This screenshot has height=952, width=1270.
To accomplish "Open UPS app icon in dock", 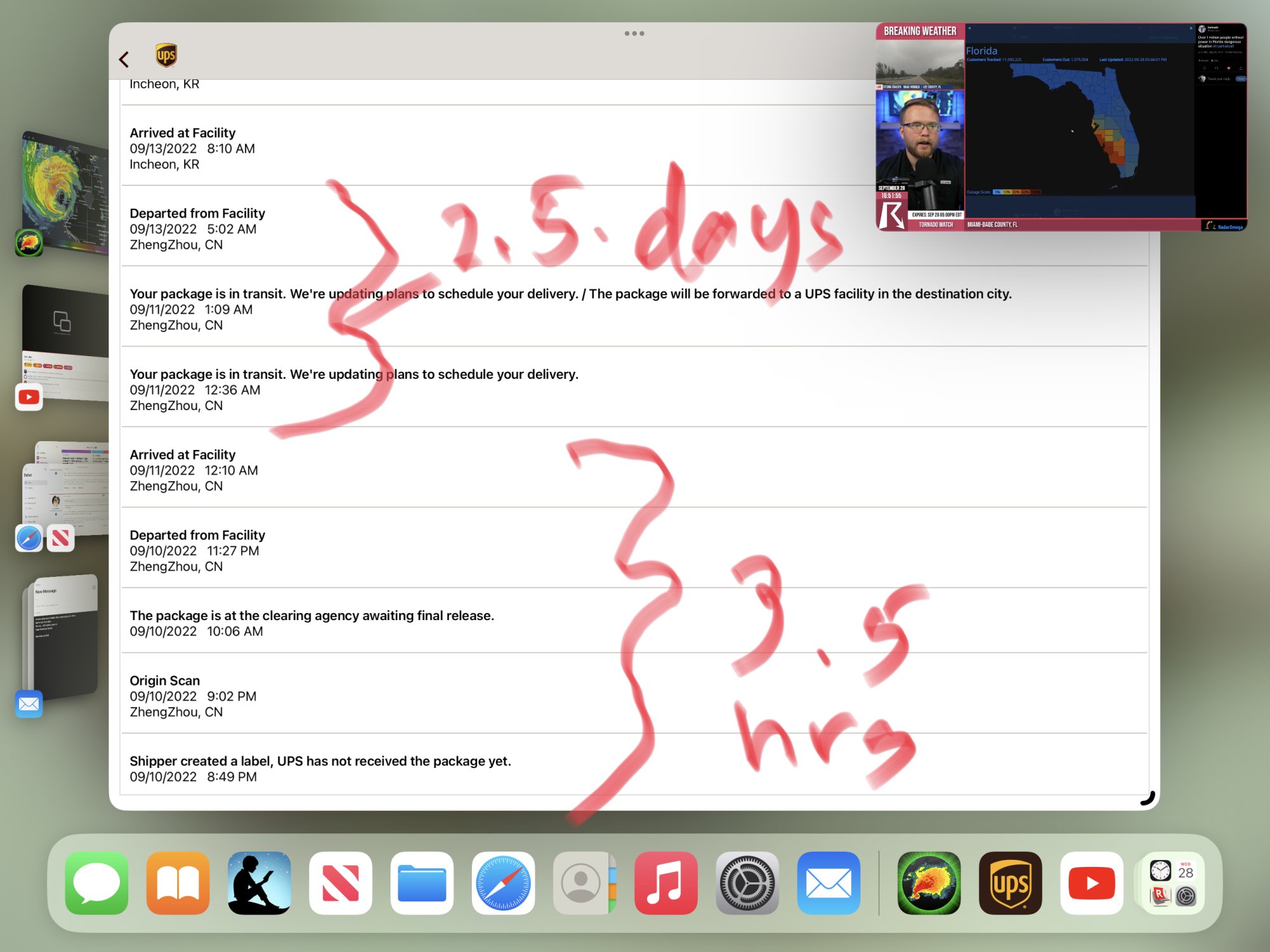I will point(1010,883).
